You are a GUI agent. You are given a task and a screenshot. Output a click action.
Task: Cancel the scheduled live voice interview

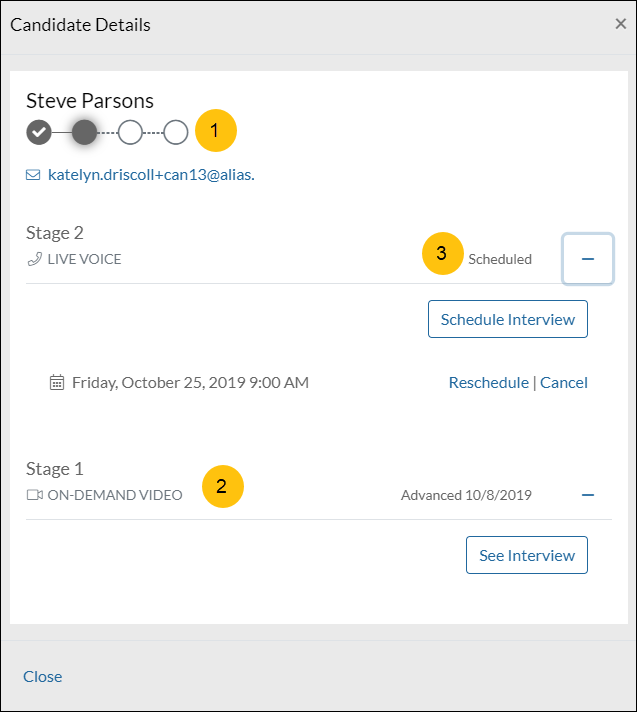564,382
